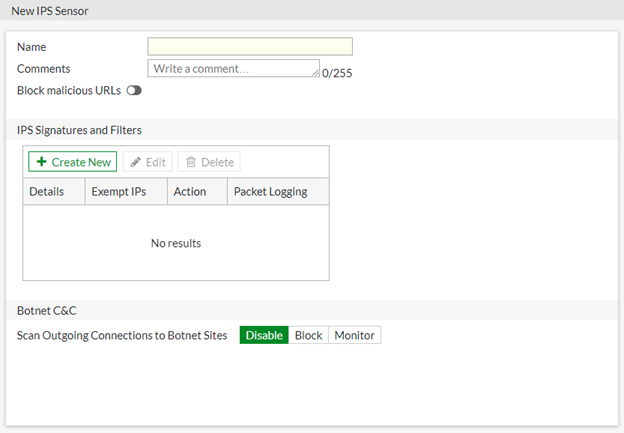The image size is (624, 433).
Task: Toggle the Block malicious URLs switch
Action: pyautogui.click(x=134, y=90)
